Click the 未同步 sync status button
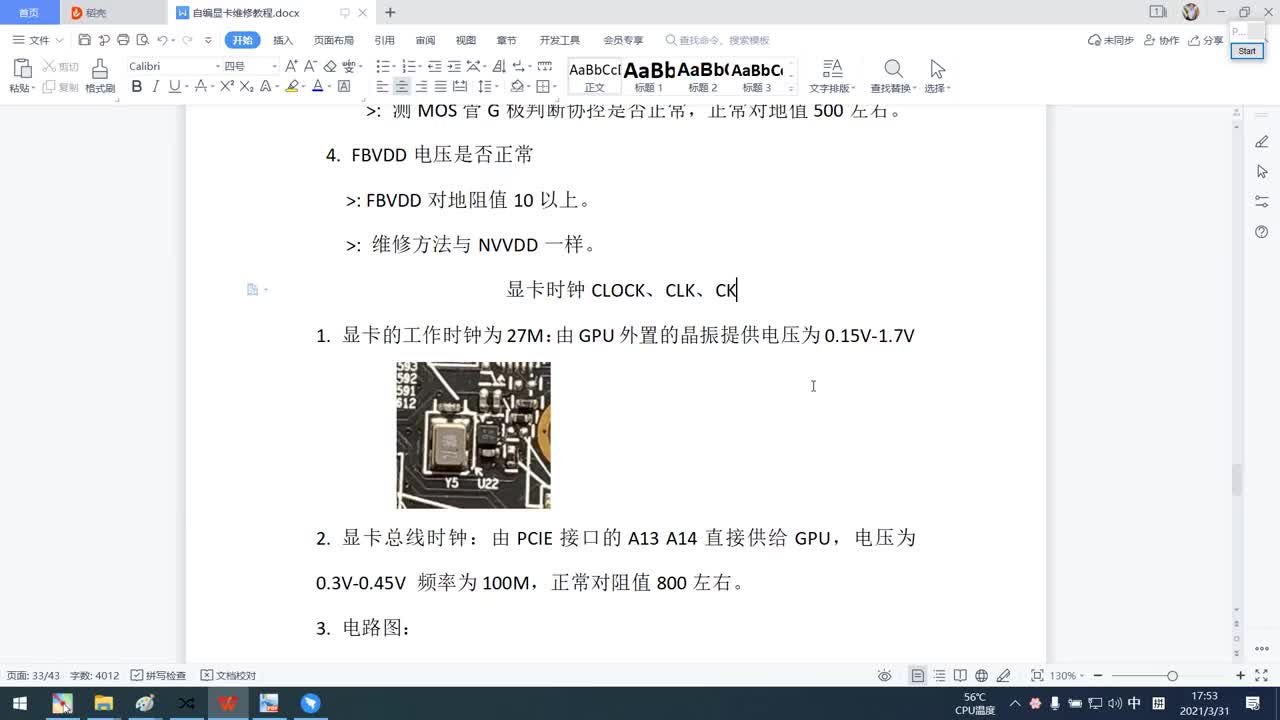The width and height of the screenshot is (1280, 720). pyautogui.click(x=1111, y=40)
